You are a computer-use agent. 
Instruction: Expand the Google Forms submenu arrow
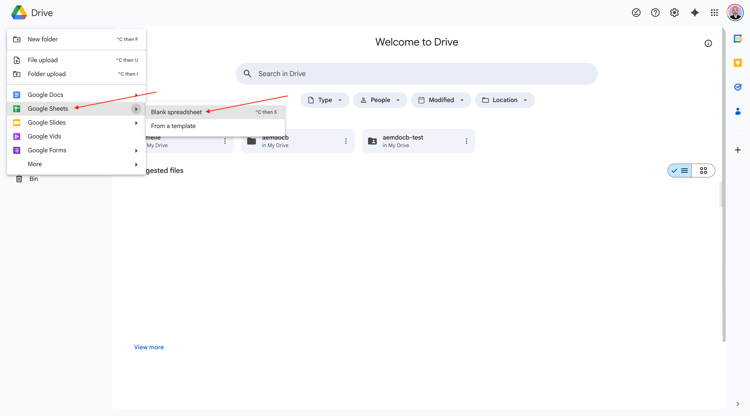[x=136, y=151]
